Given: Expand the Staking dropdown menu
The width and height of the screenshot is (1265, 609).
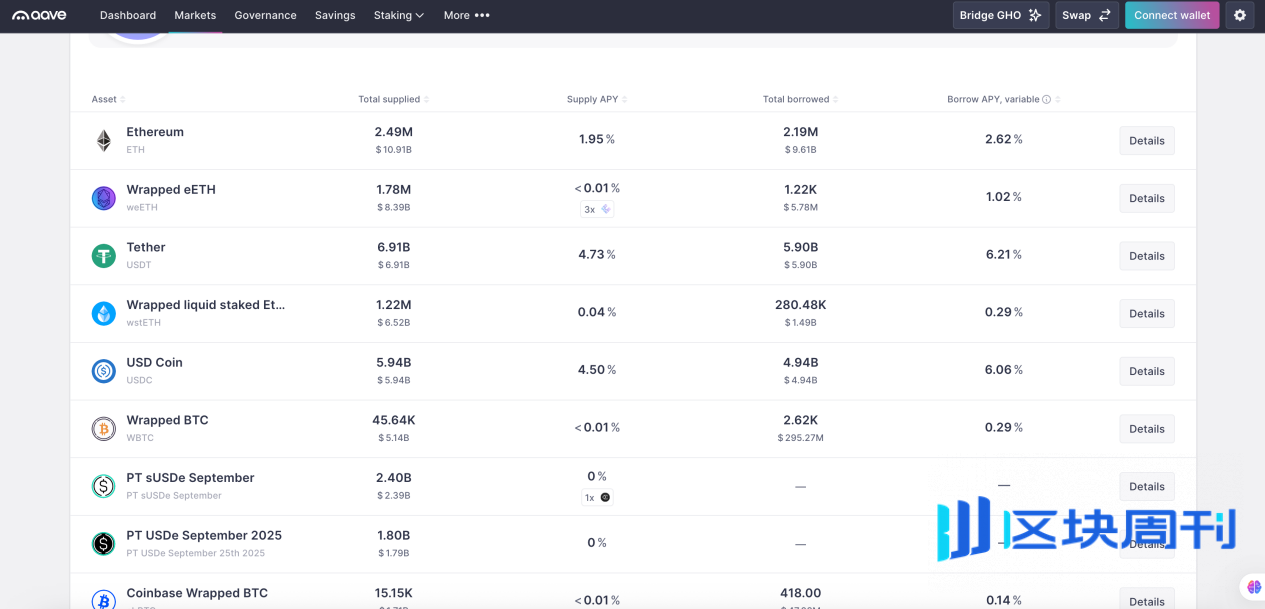Looking at the screenshot, I should 399,15.
